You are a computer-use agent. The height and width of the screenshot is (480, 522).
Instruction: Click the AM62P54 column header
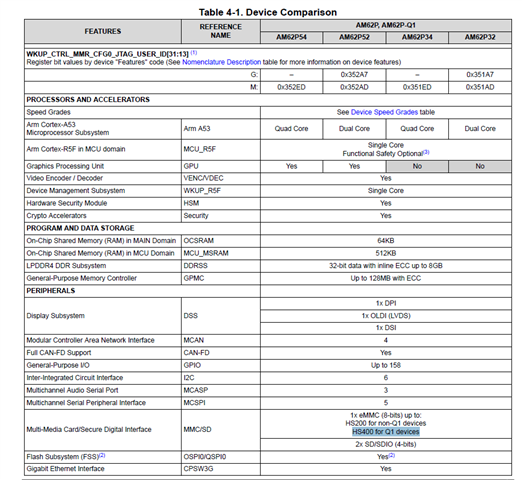coord(291,37)
